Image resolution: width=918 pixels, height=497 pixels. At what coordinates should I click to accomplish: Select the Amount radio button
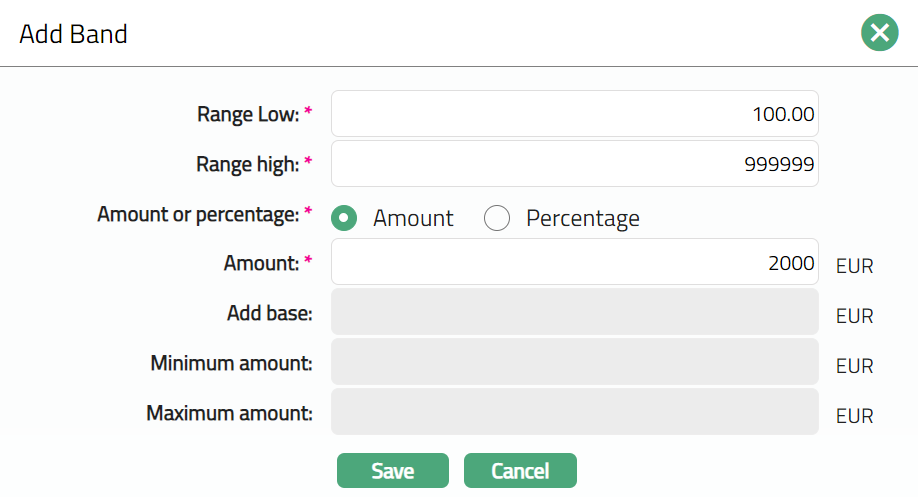click(x=345, y=218)
